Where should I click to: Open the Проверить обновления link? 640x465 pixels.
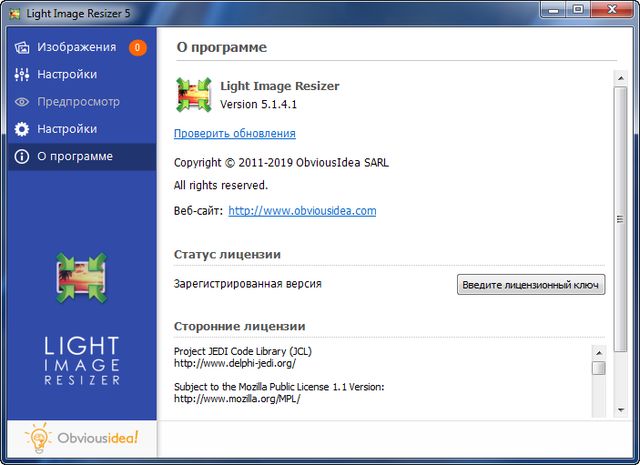[235, 133]
